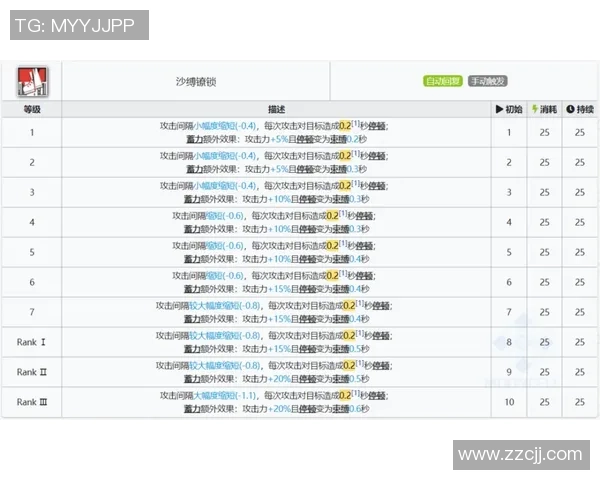Click initial value 8 in 初始 column
The image size is (600, 480).
[x=509, y=342]
